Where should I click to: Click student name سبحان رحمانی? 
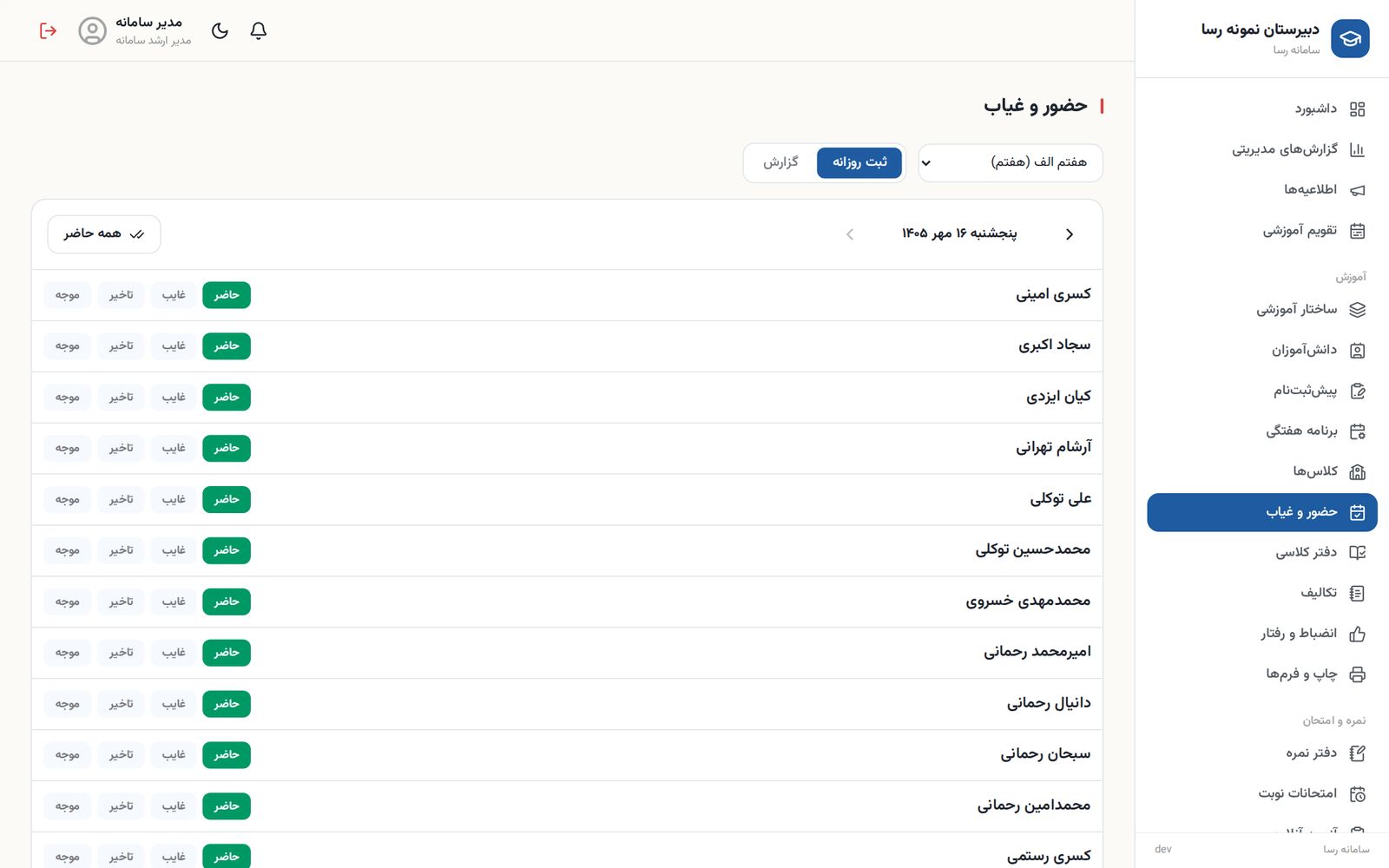click(x=1045, y=754)
